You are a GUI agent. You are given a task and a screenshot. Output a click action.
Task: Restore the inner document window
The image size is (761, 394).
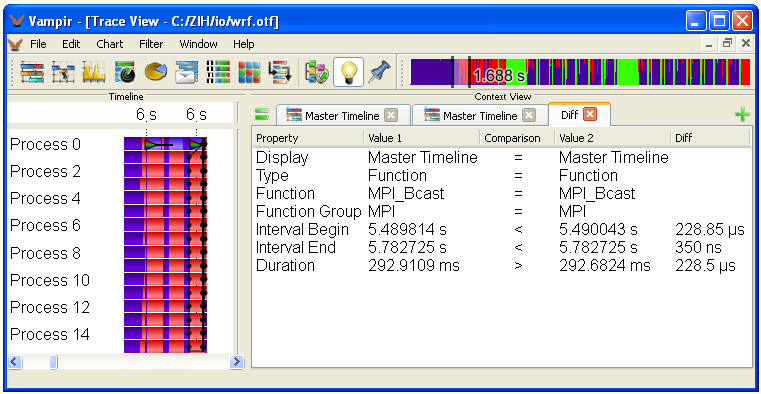(x=727, y=44)
